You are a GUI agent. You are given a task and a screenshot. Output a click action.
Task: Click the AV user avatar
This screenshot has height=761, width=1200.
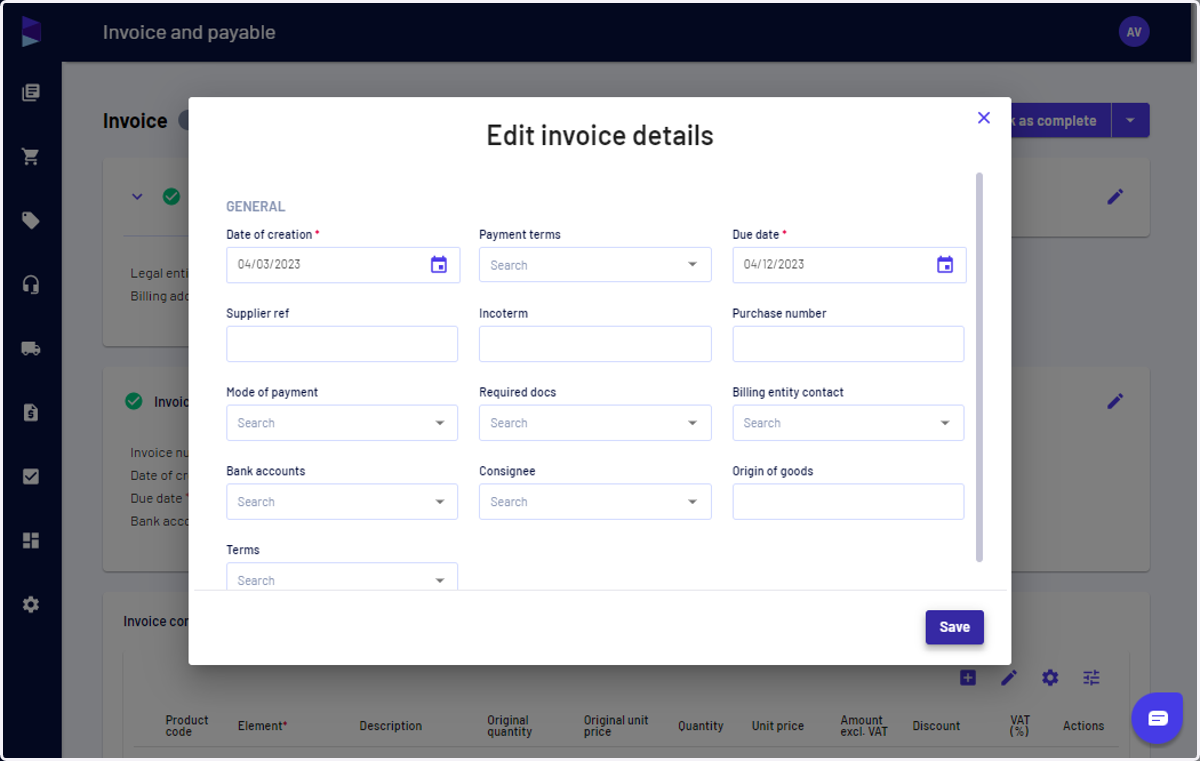(x=1134, y=32)
